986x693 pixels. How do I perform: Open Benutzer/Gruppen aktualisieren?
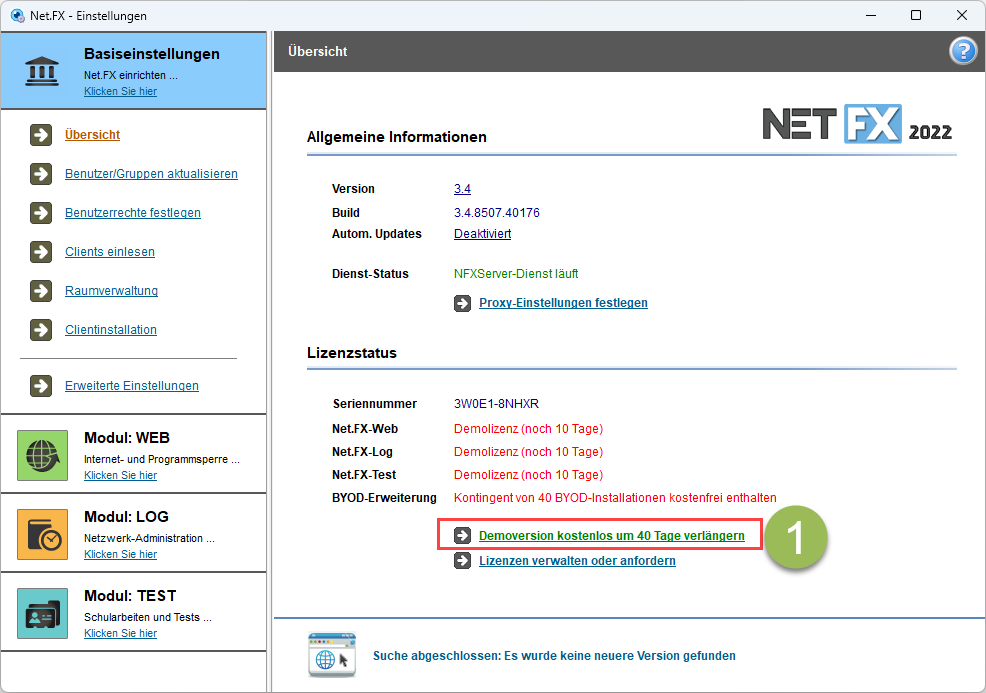click(152, 174)
